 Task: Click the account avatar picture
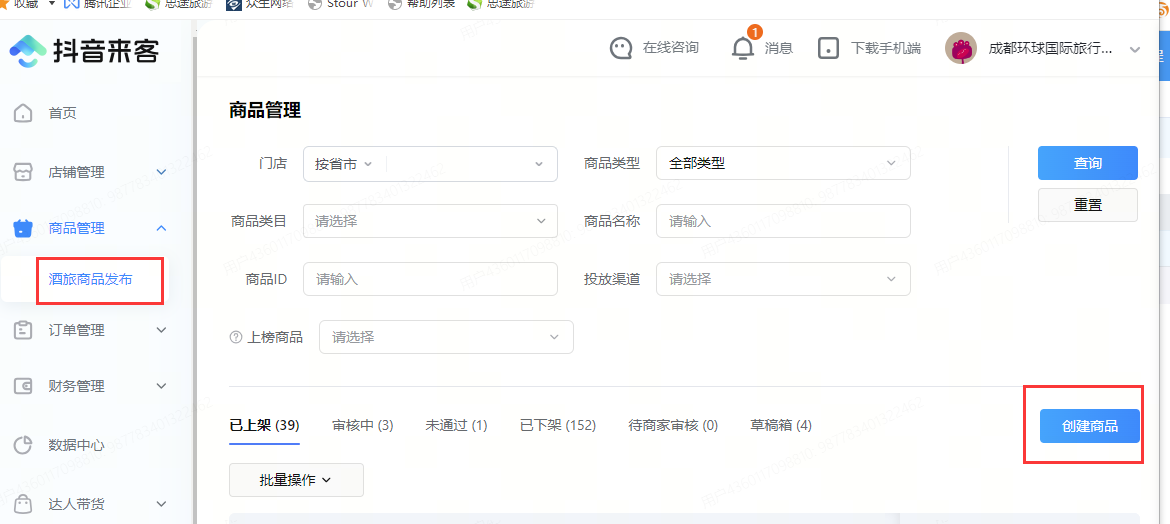960,48
